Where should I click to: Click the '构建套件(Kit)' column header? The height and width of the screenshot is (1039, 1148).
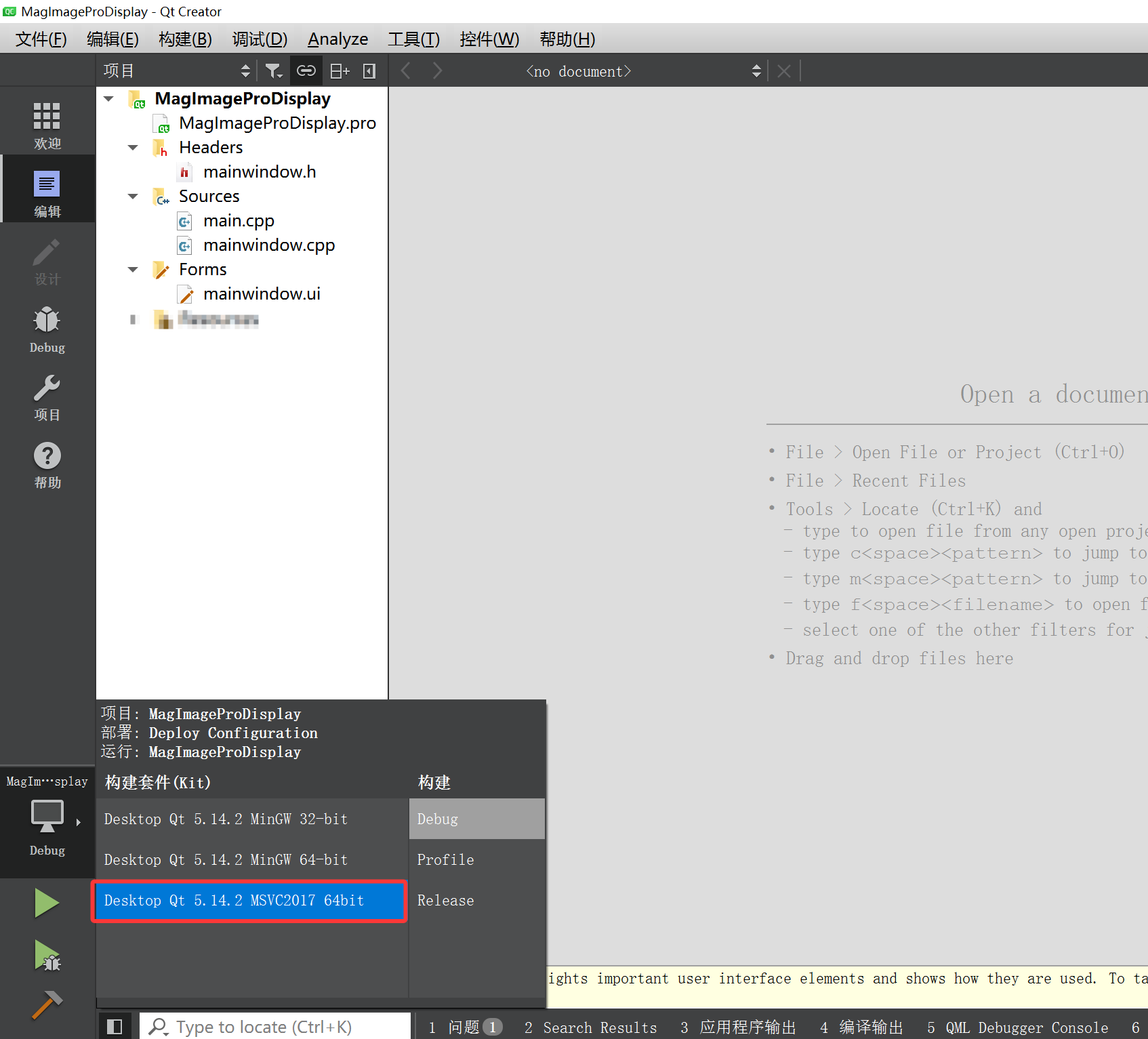click(x=158, y=782)
